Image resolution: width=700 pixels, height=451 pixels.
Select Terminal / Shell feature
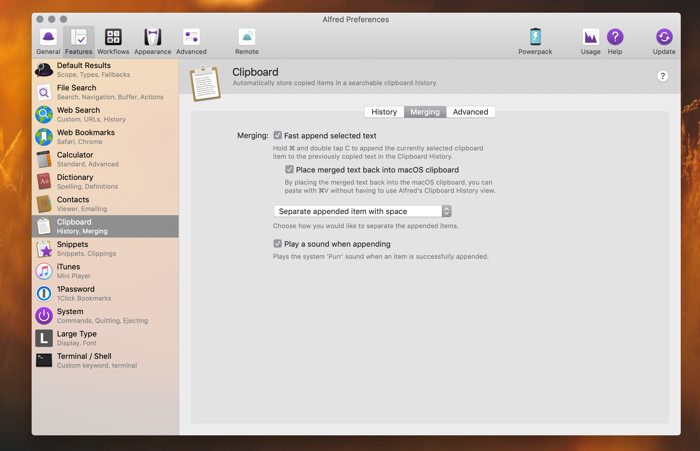click(x=105, y=360)
